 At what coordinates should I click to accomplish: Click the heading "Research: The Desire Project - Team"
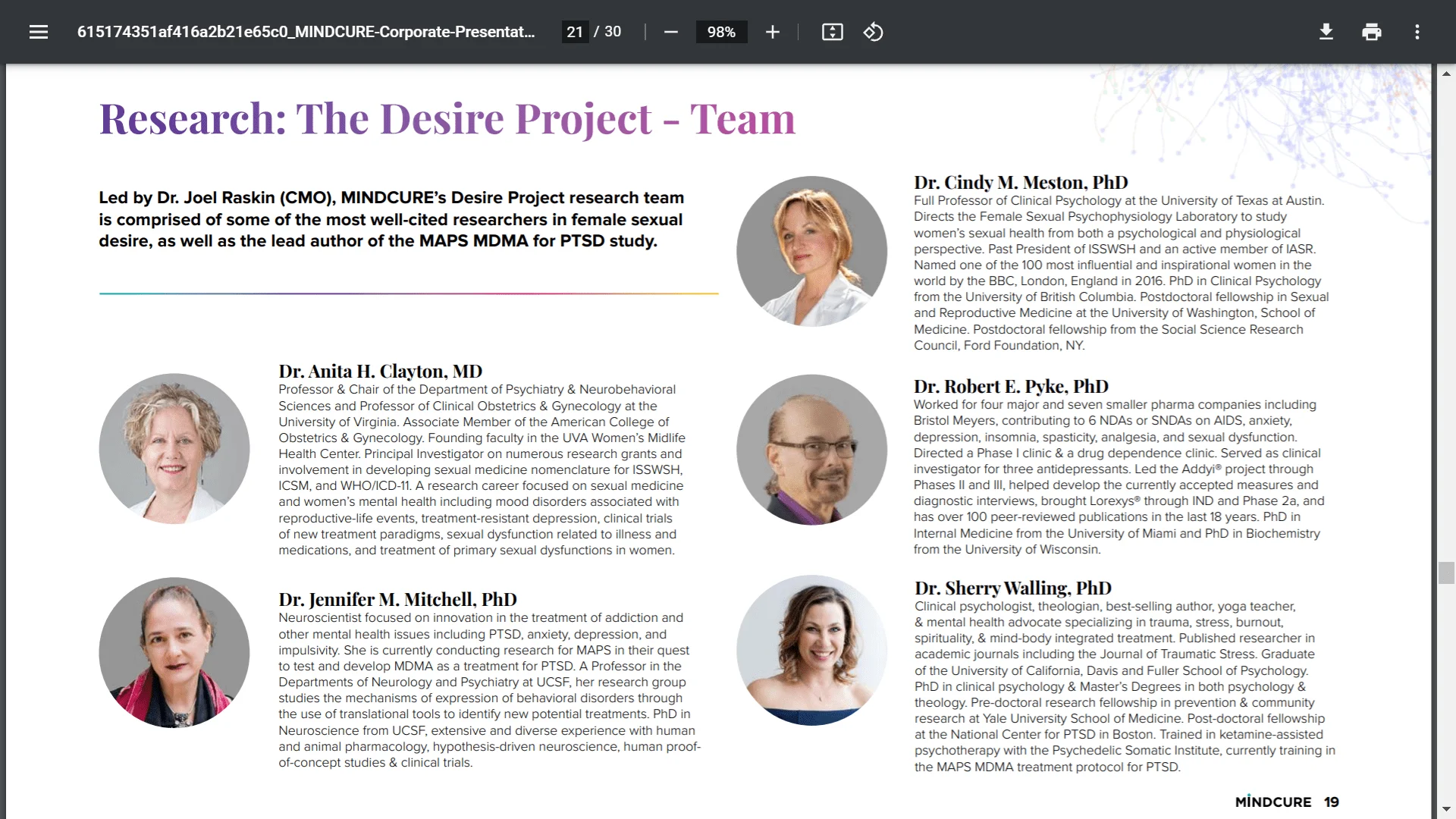447,118
